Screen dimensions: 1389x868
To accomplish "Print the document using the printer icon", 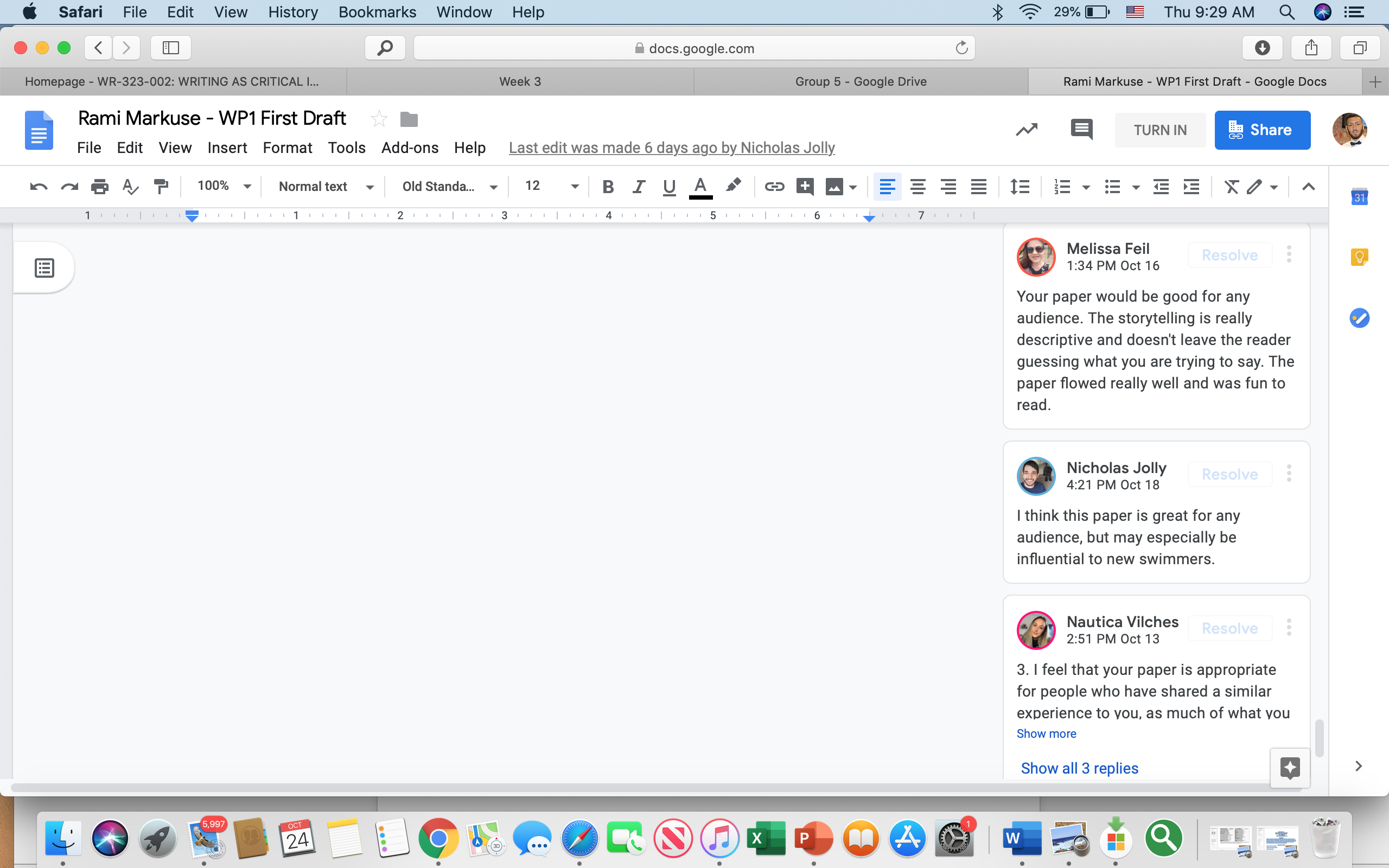I will [100, 187].
